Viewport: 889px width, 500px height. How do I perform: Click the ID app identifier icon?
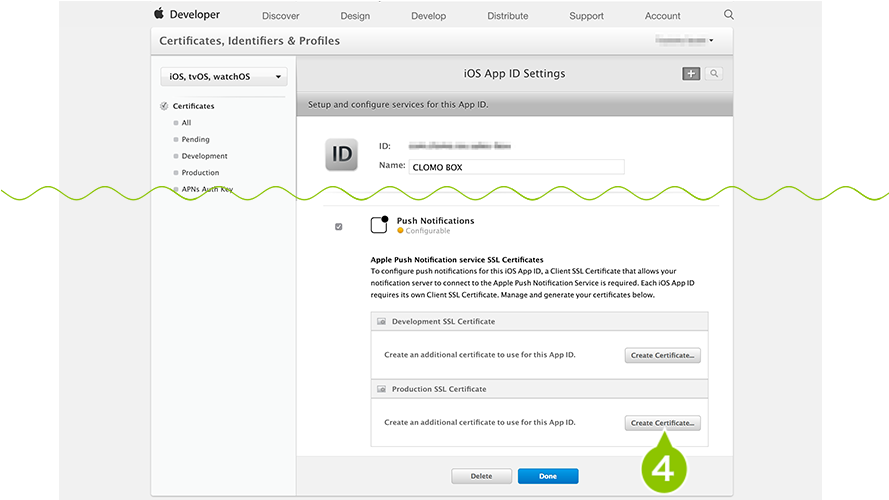tap(341, 154)
